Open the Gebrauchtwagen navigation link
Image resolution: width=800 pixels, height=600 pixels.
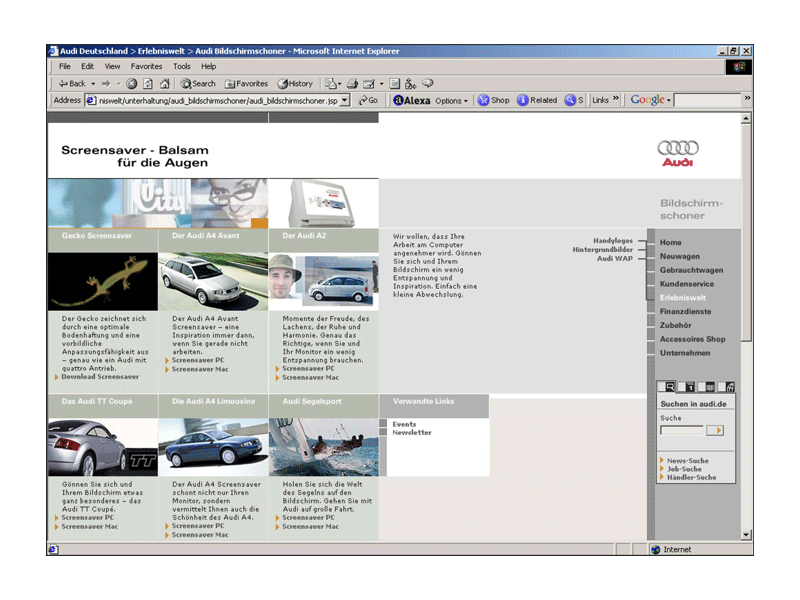[691, 270]
